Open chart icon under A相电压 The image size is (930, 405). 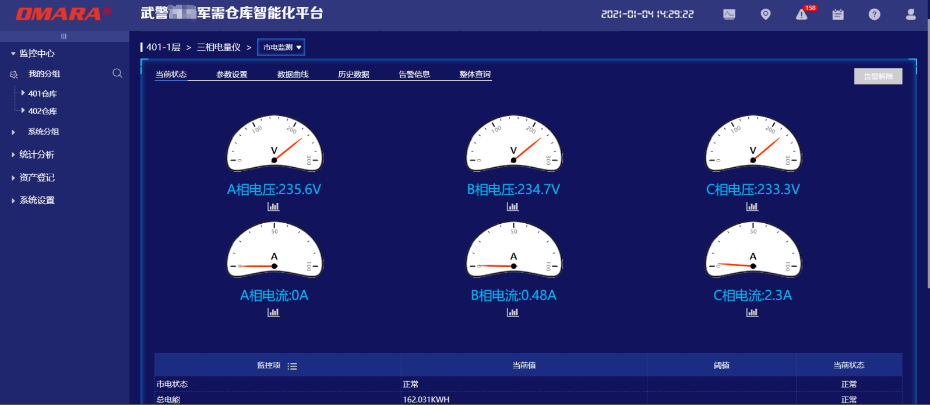[x=273, y=206]
